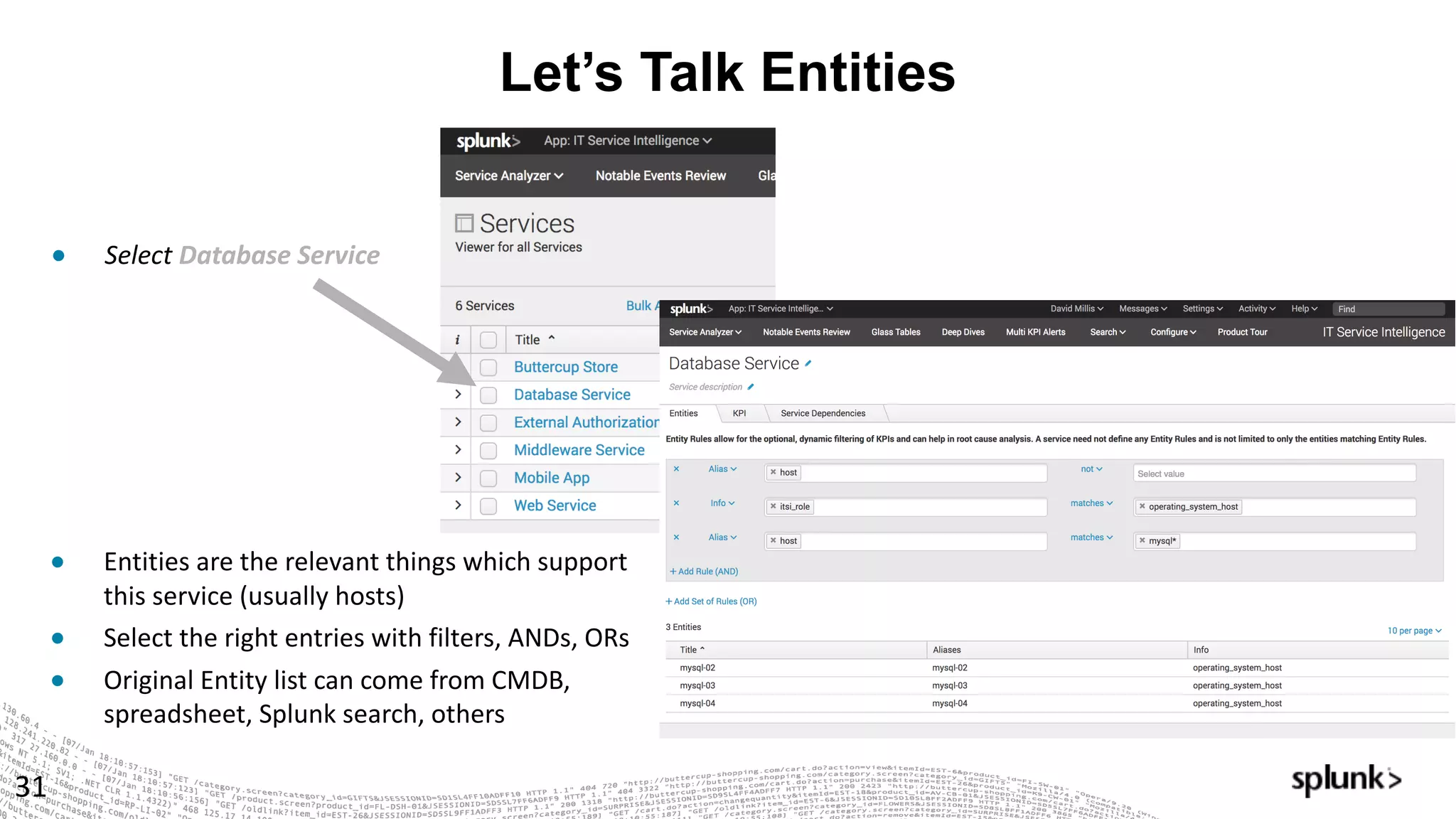Screen dimensions: 1456x819
Task: Remove the mysql* token
Action: coord(1142,540)
